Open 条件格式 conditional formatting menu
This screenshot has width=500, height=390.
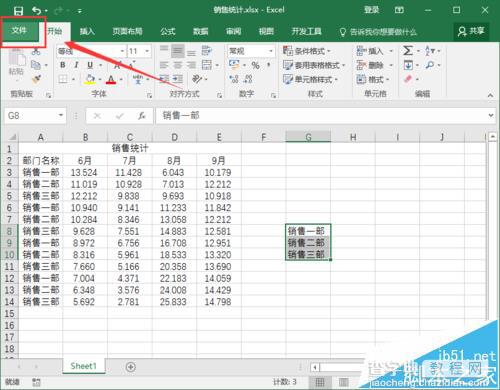click(x=307, y=51)
